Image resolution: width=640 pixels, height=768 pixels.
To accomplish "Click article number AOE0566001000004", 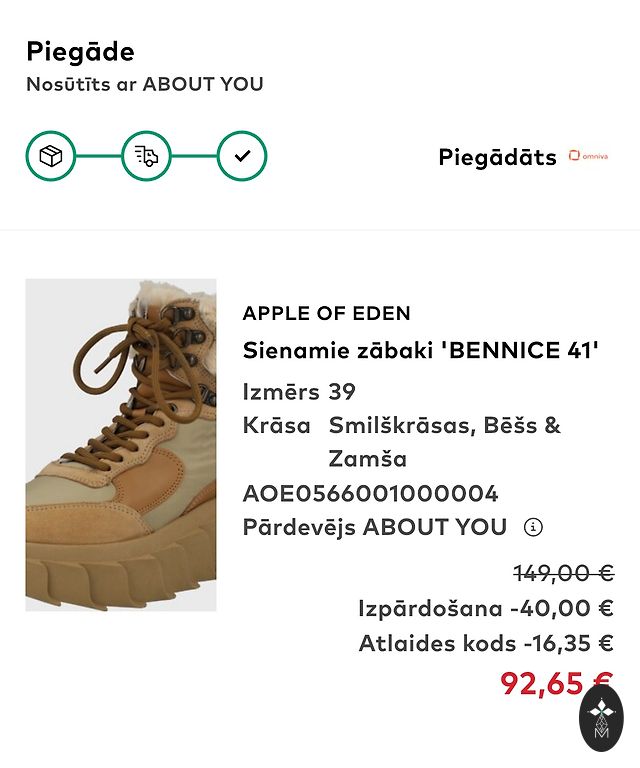I will 370,493.
